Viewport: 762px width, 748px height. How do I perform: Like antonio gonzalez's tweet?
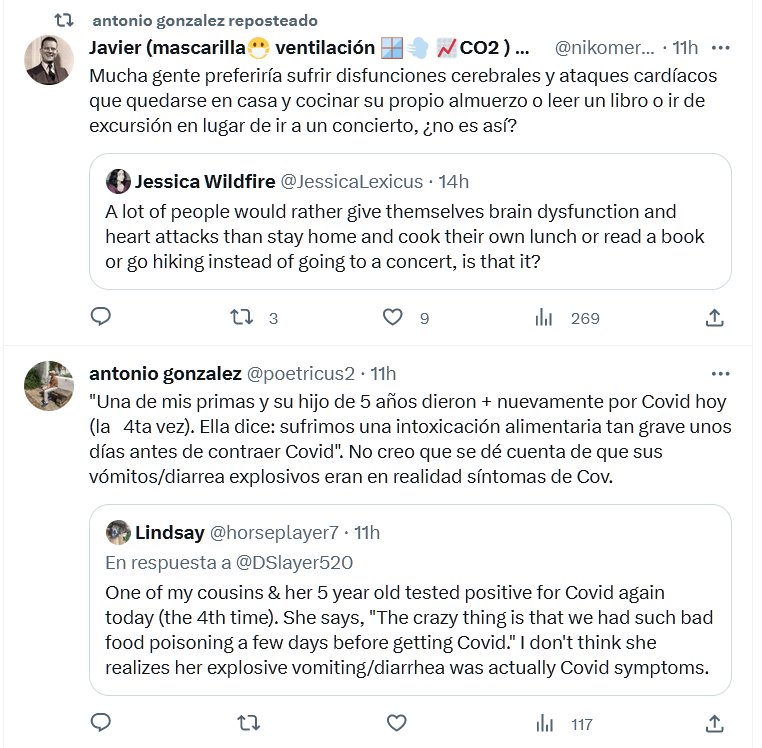(x=396, y=723)
